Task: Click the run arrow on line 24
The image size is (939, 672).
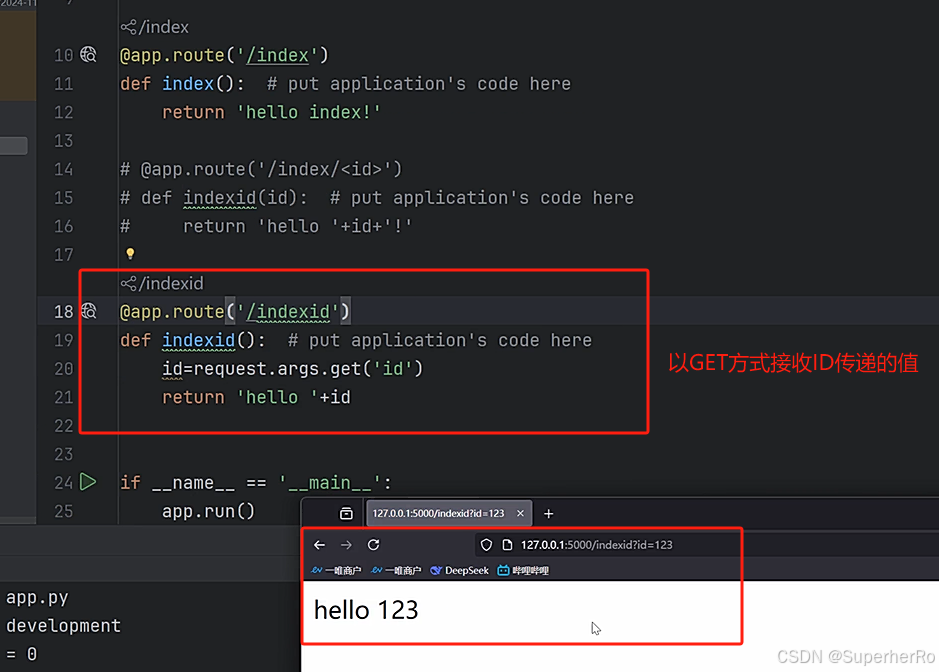Action: pyautogui.click(x=88, y=482)
